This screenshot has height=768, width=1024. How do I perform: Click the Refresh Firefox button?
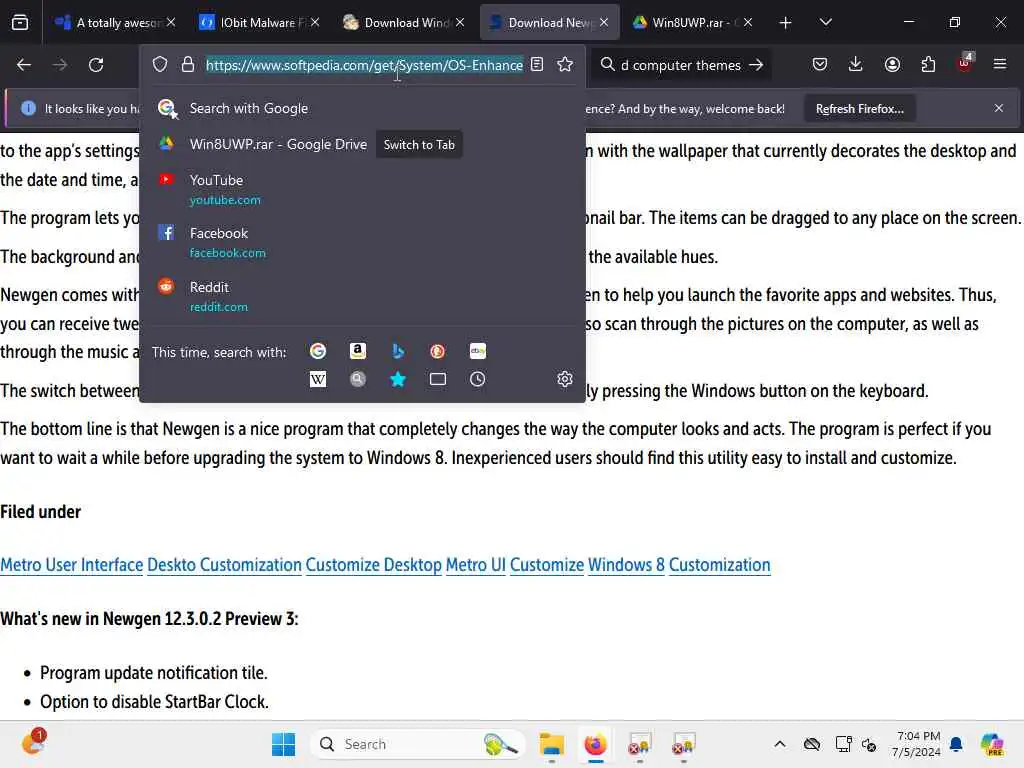(859, 109)
